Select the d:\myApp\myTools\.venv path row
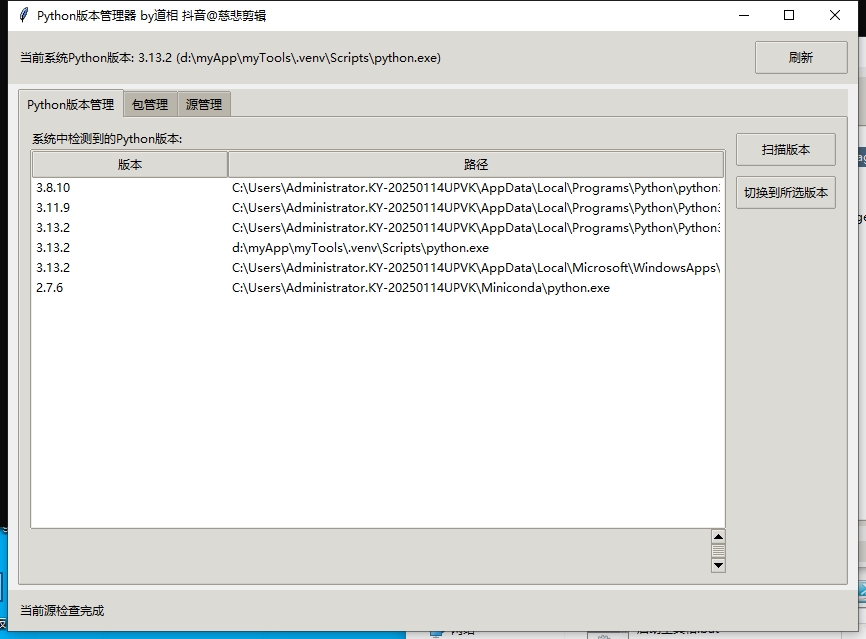This screenshot has width=866, height=639. click(x=378, y=248)
